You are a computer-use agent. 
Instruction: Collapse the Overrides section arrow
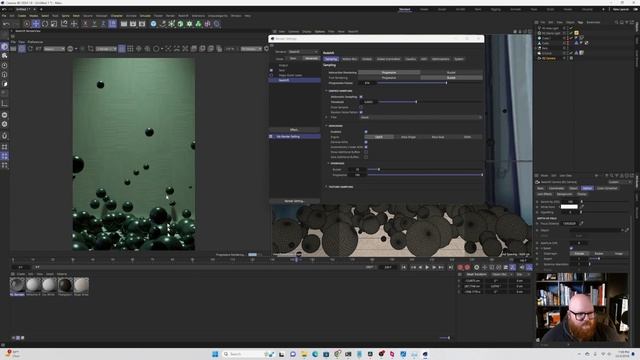point(329,163)
